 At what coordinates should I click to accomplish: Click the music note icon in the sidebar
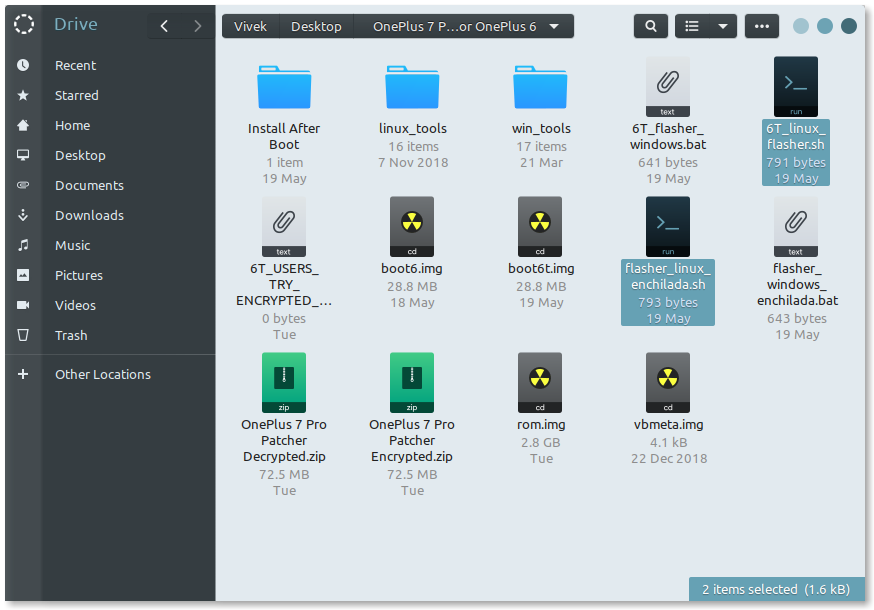(23, 245)
